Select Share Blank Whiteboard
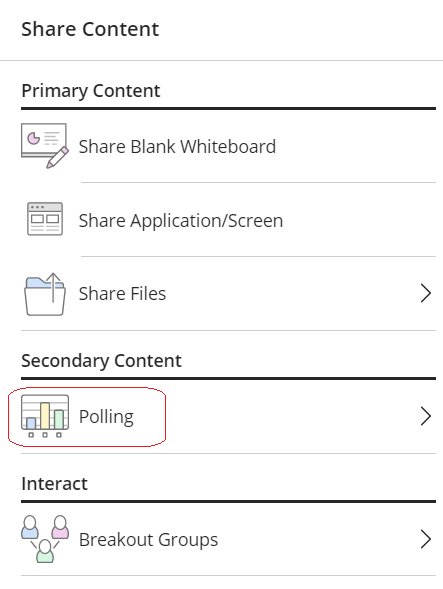Viewport: 443px width, 589px height. point(228,146)
